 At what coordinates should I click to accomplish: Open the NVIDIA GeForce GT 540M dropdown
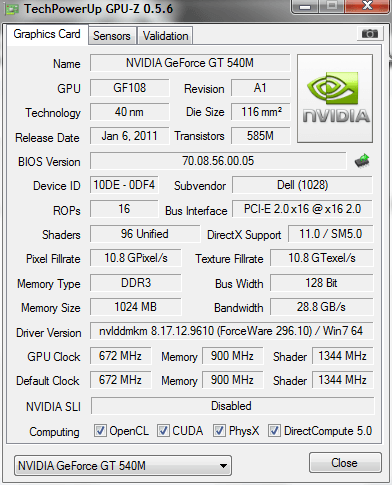123,466
